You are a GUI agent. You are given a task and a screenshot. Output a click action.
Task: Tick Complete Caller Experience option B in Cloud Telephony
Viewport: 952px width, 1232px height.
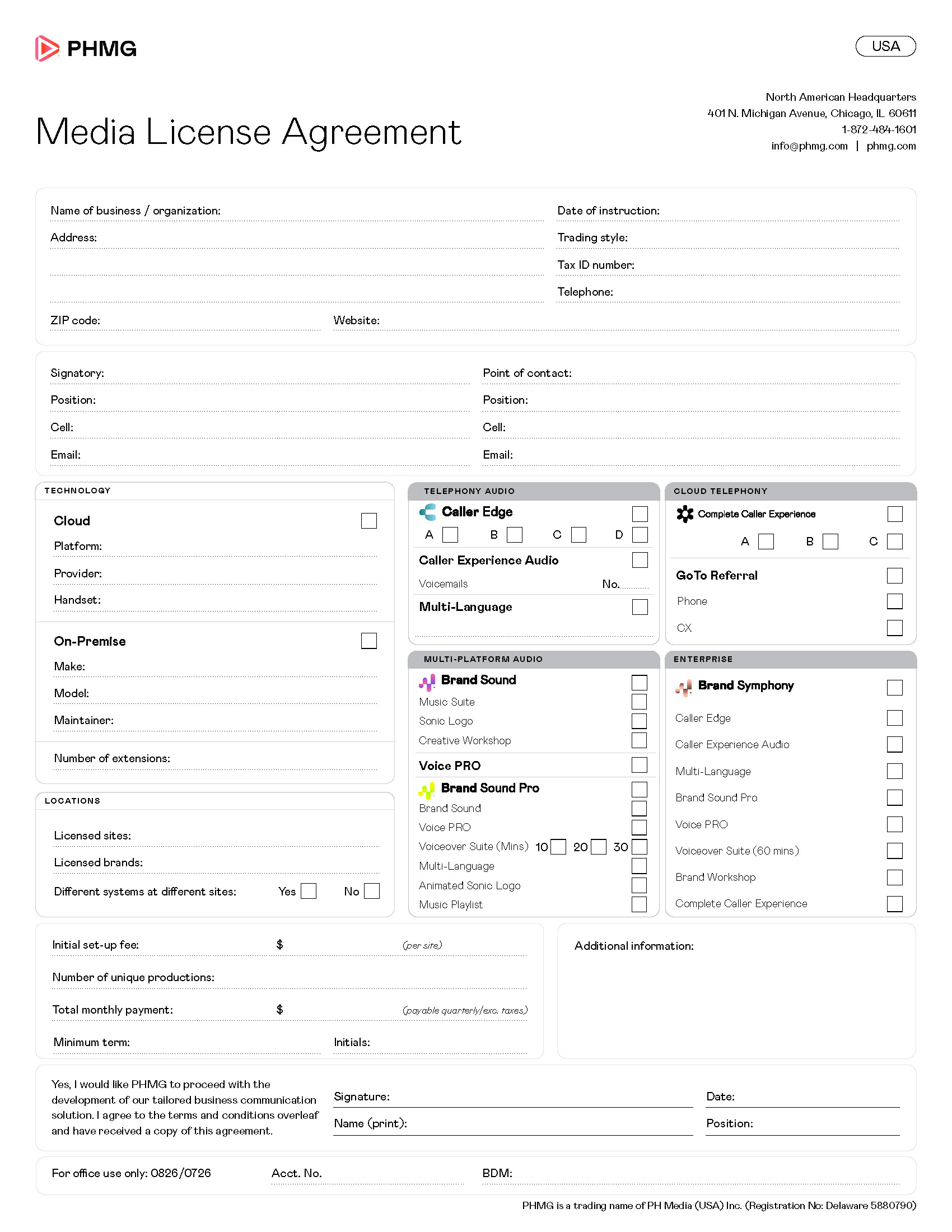(x=830, y=542)
